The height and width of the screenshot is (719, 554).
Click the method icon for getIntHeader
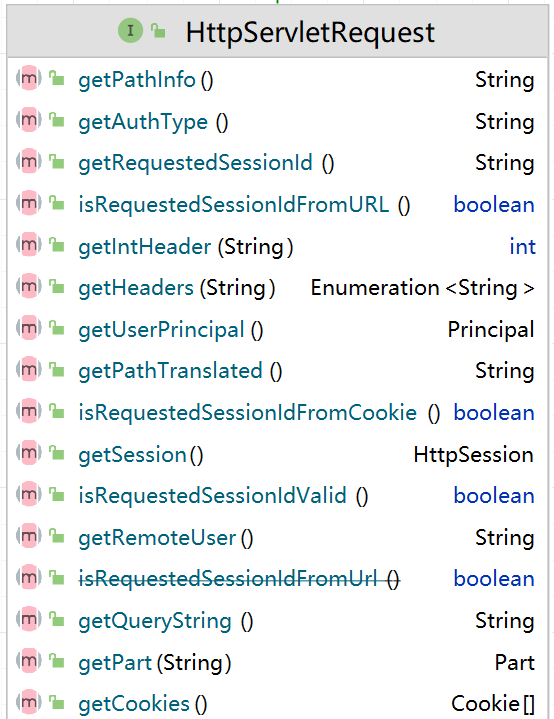[28, 245]
